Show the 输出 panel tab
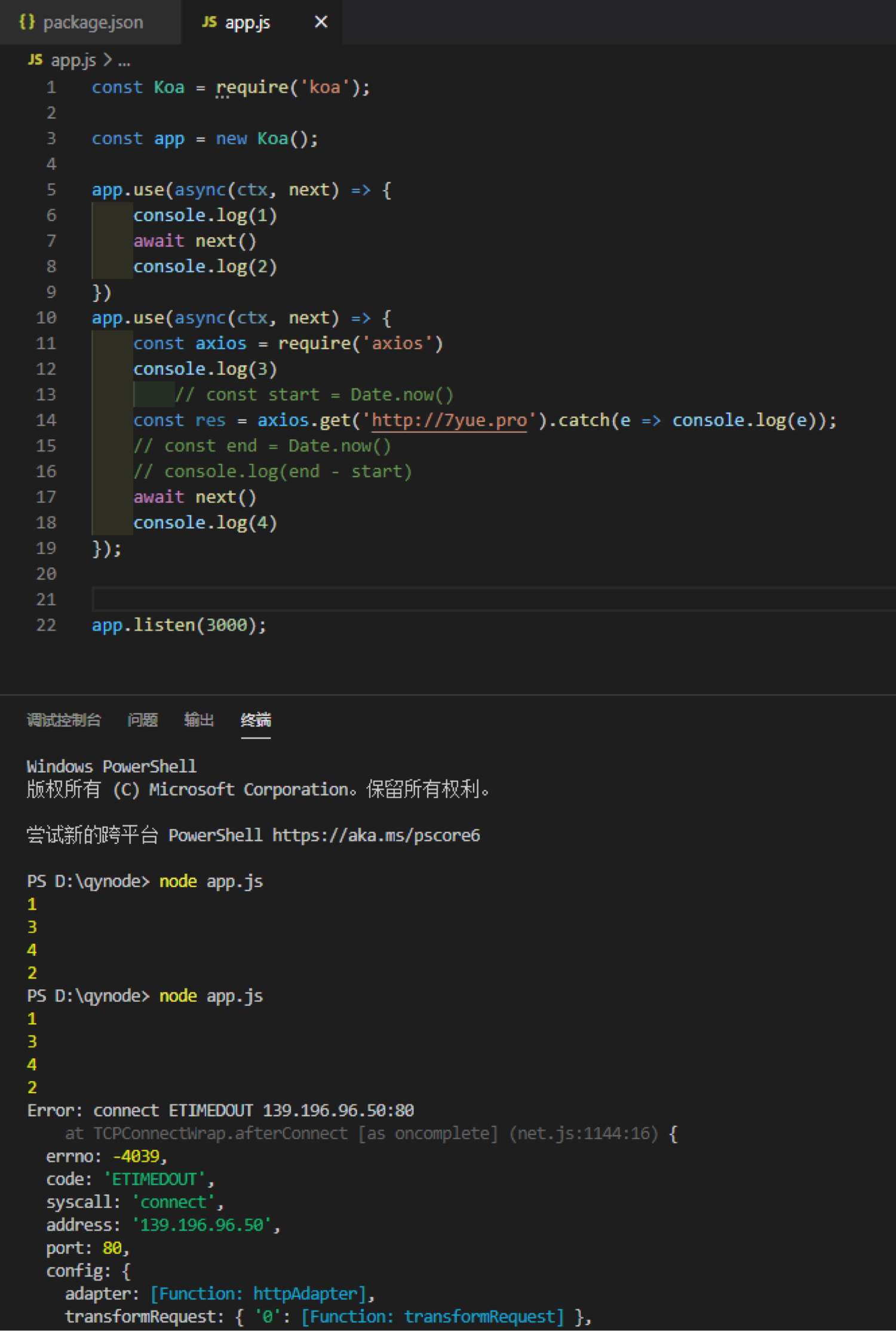Screen dimensions: 896x1331 (199, 720)
